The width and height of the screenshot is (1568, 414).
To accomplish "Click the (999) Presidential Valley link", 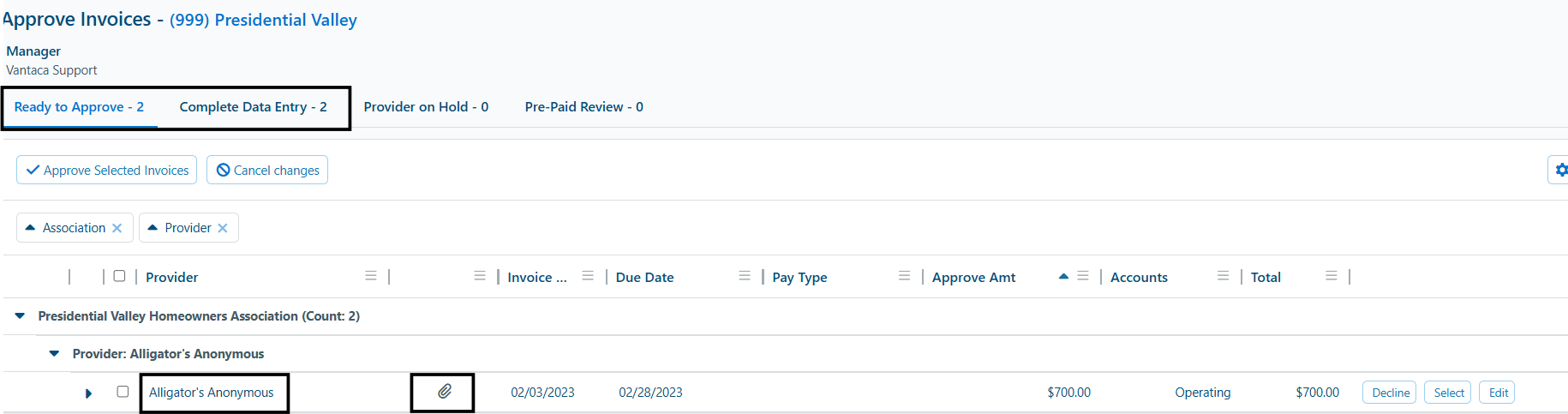I will 263,20.
